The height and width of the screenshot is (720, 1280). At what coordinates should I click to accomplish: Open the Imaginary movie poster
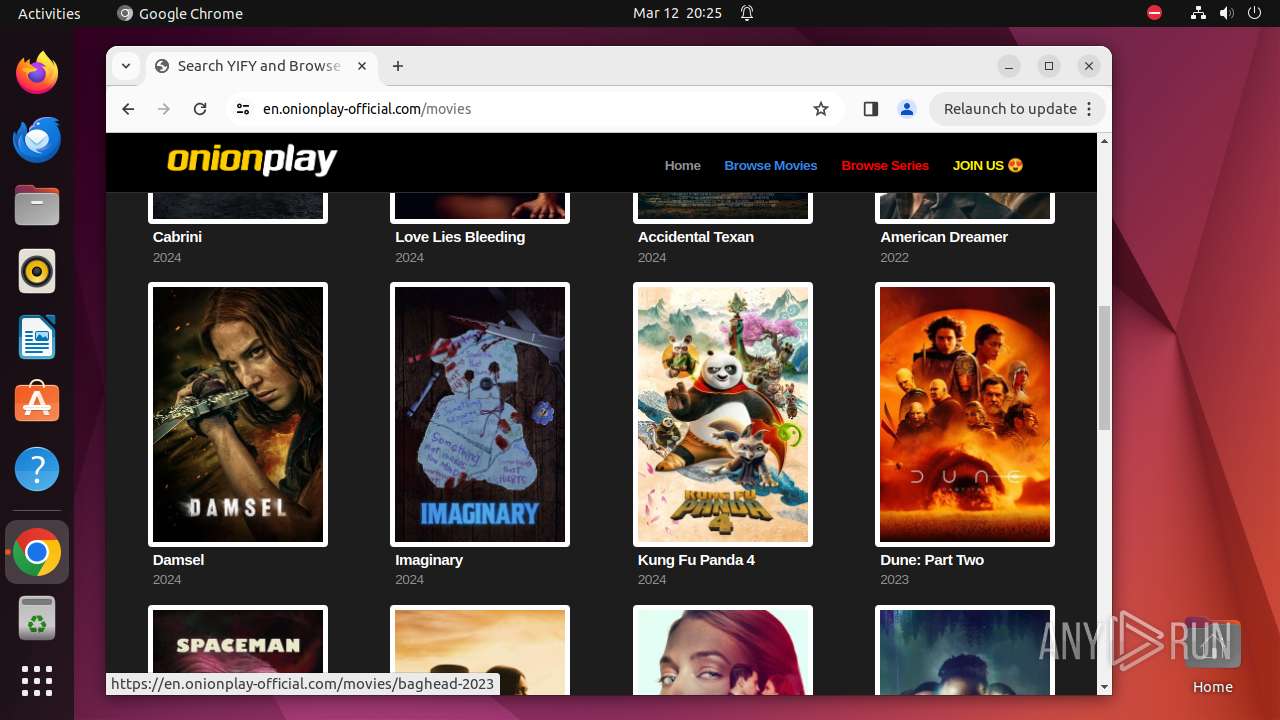480,414
